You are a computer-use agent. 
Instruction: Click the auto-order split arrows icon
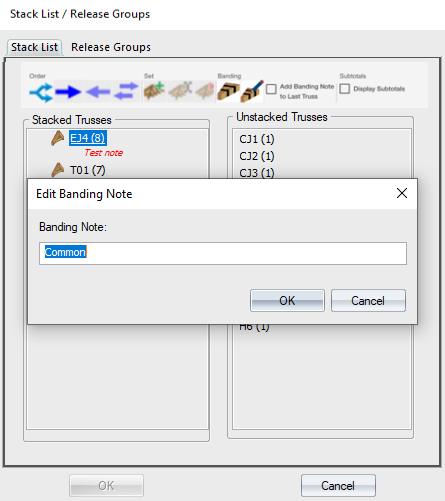point(41,92)
